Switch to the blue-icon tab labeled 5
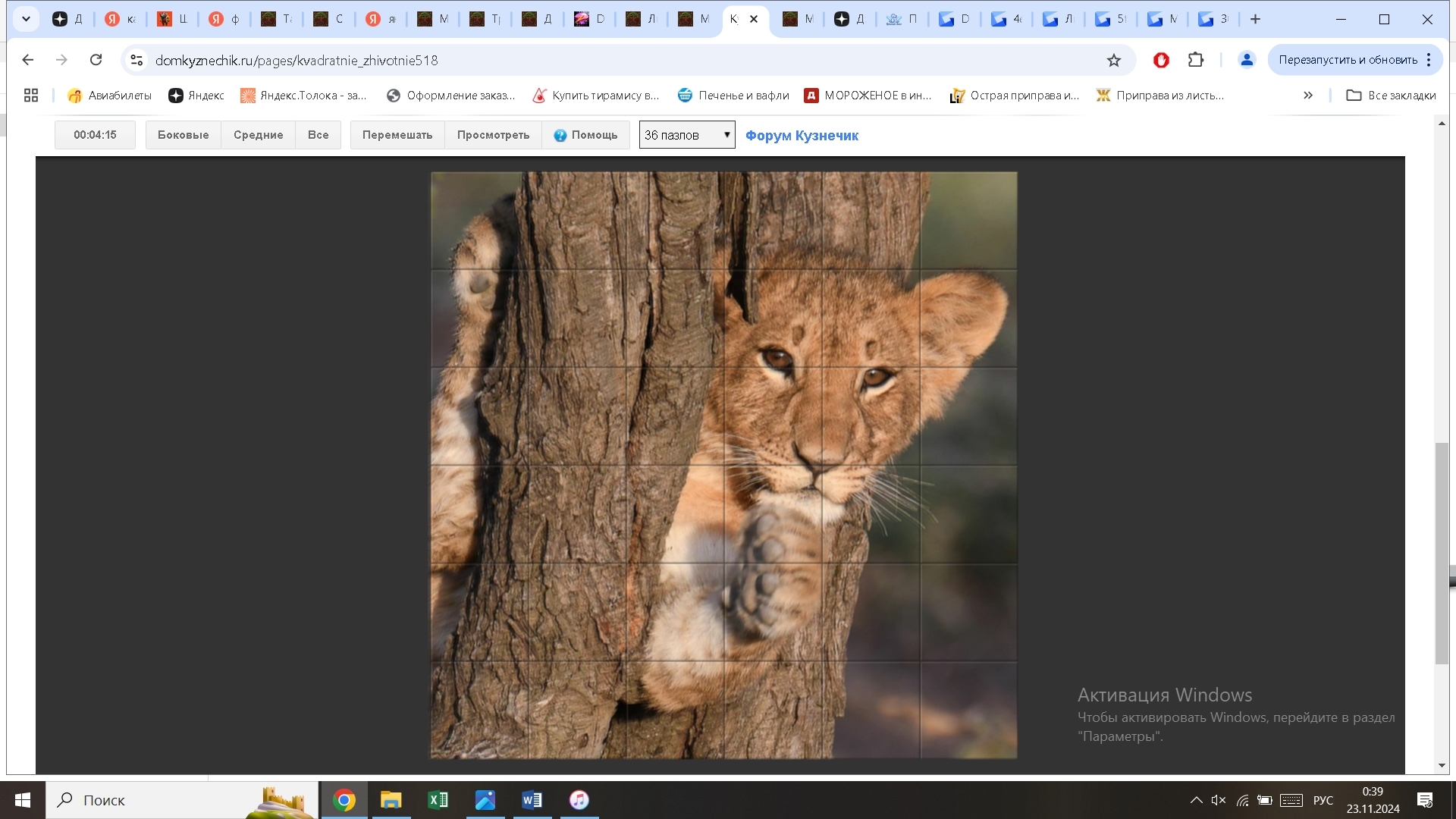 1111,19
